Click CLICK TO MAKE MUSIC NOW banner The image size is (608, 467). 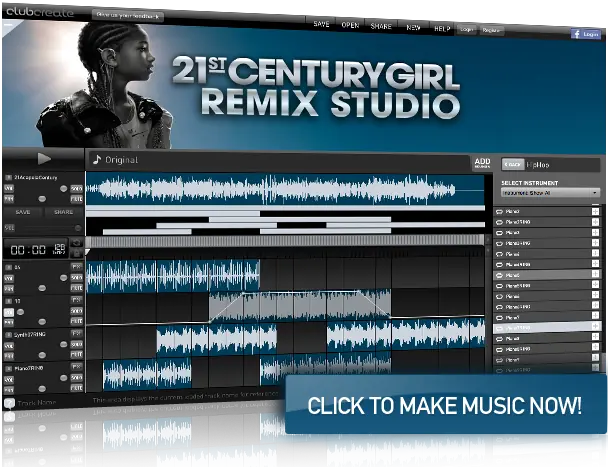click(x=445, y=405)
